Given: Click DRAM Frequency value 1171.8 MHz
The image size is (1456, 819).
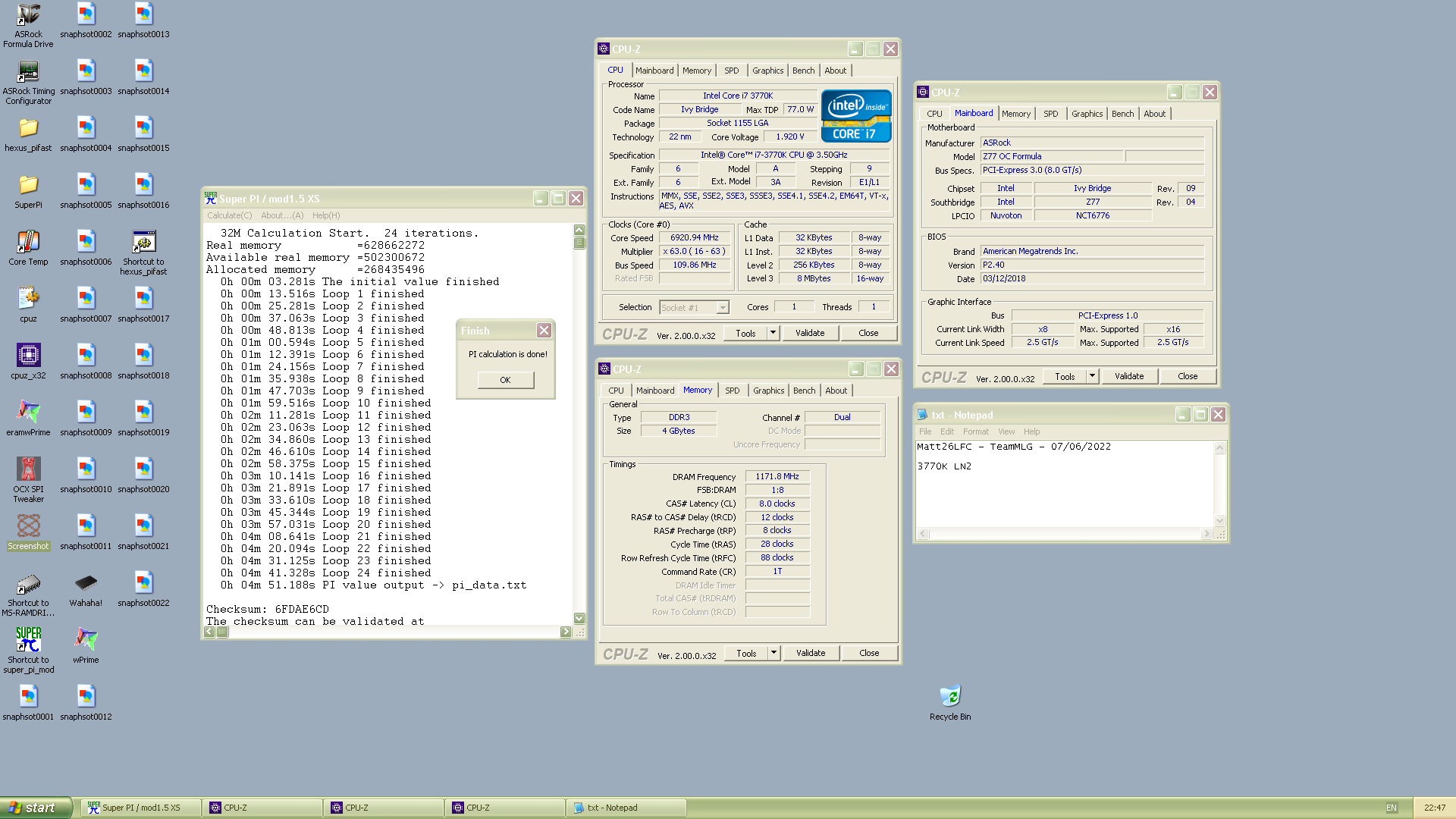Looking at the screenshot, I should click(x=777, y=476).
